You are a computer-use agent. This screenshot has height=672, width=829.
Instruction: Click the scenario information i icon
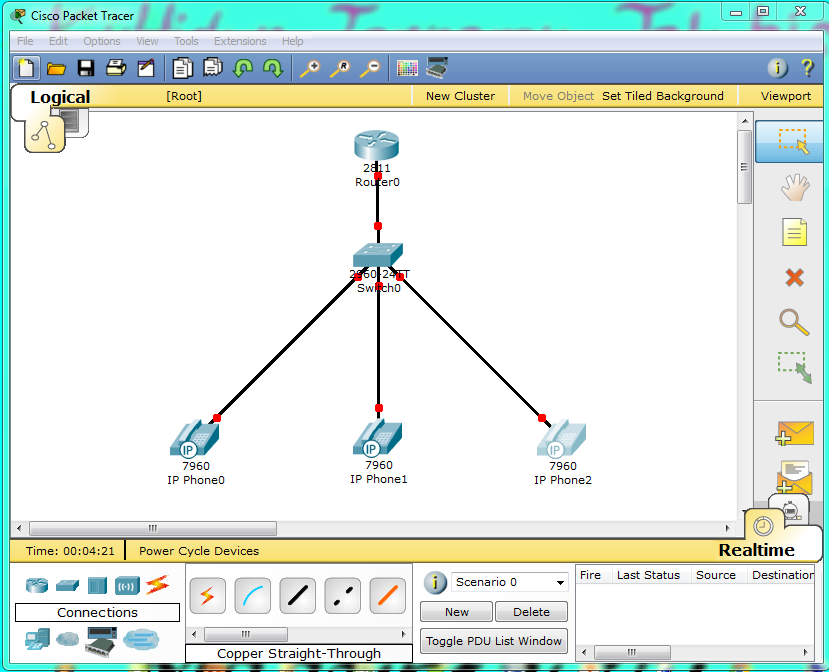click(x=436, y=582)
